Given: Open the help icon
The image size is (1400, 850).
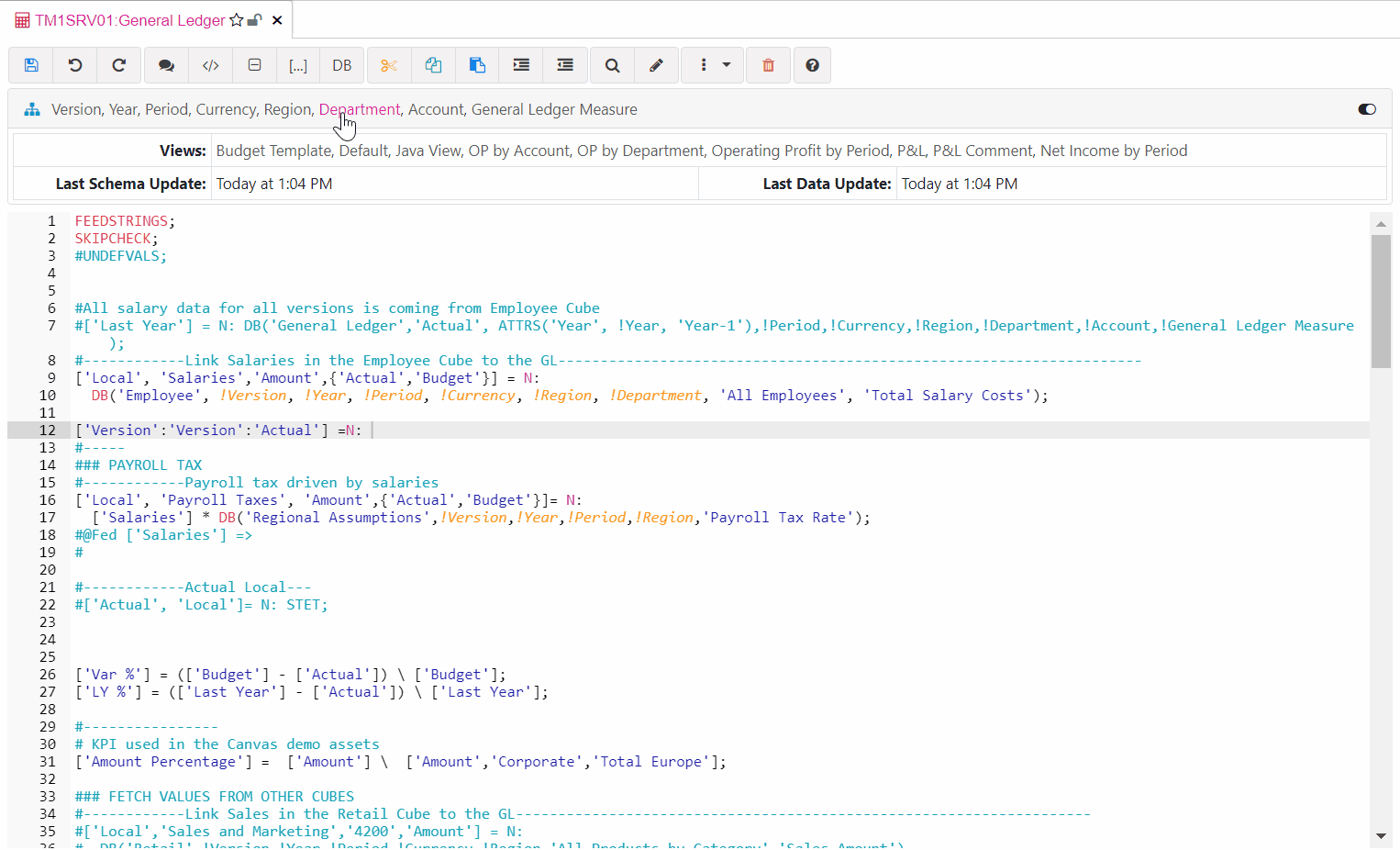Looking at the screenshot, I should (812, 65).
